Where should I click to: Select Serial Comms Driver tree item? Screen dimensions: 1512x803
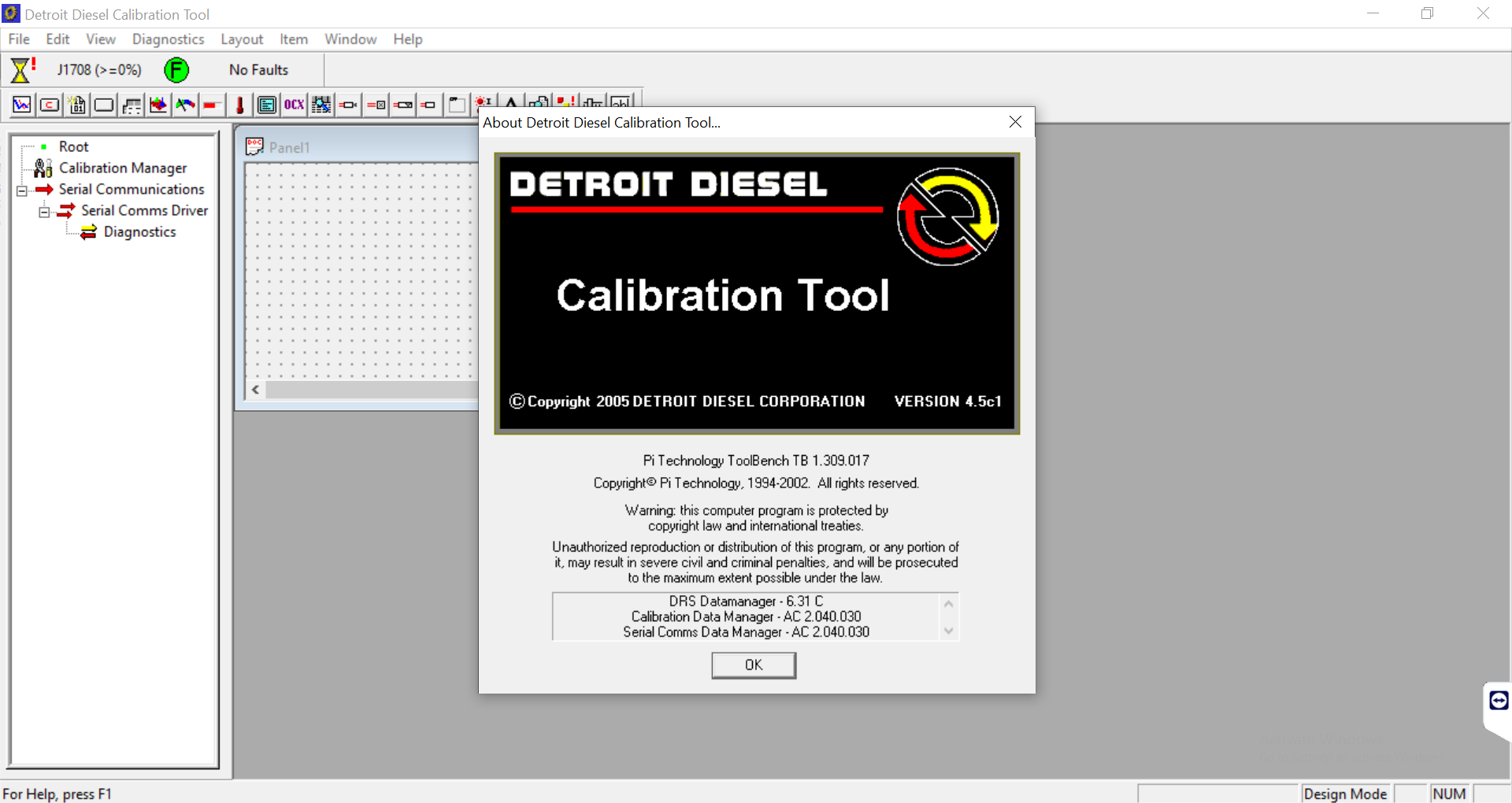pos(145,210)
